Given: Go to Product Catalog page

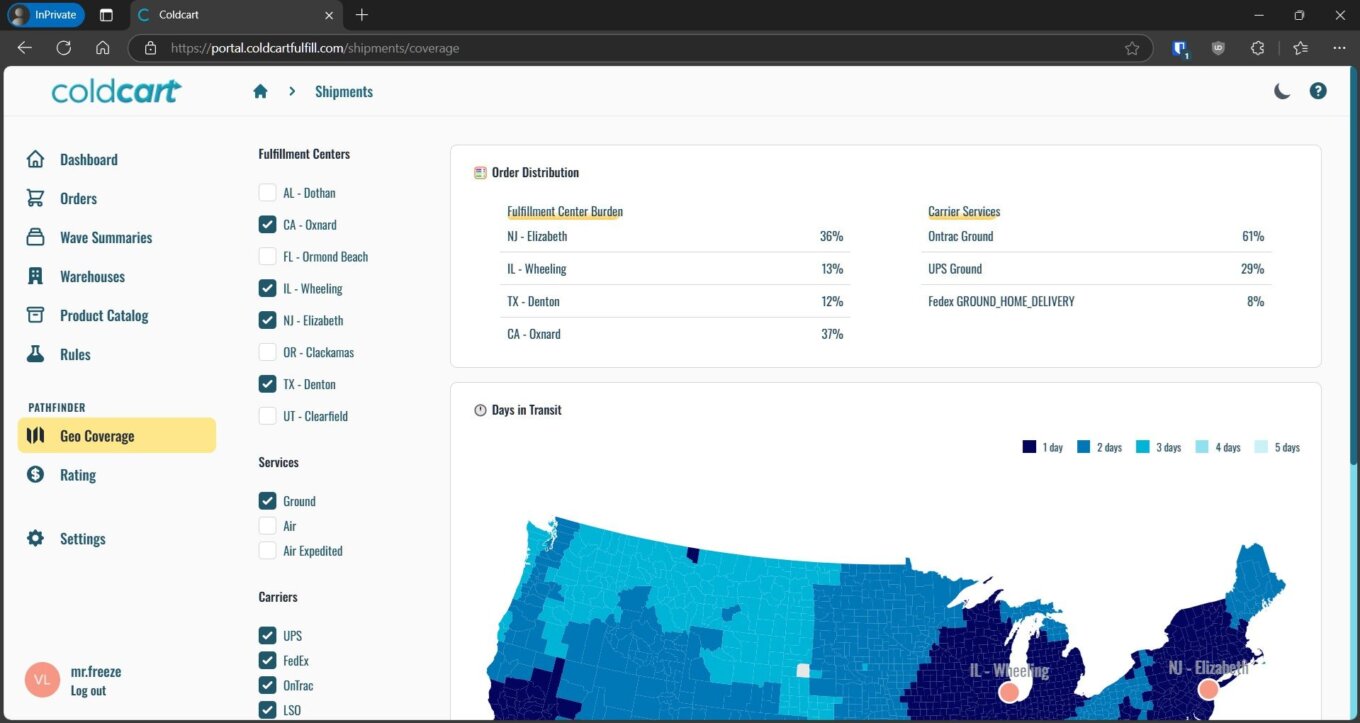Looking at the screenshot, I should click(103, 315).
